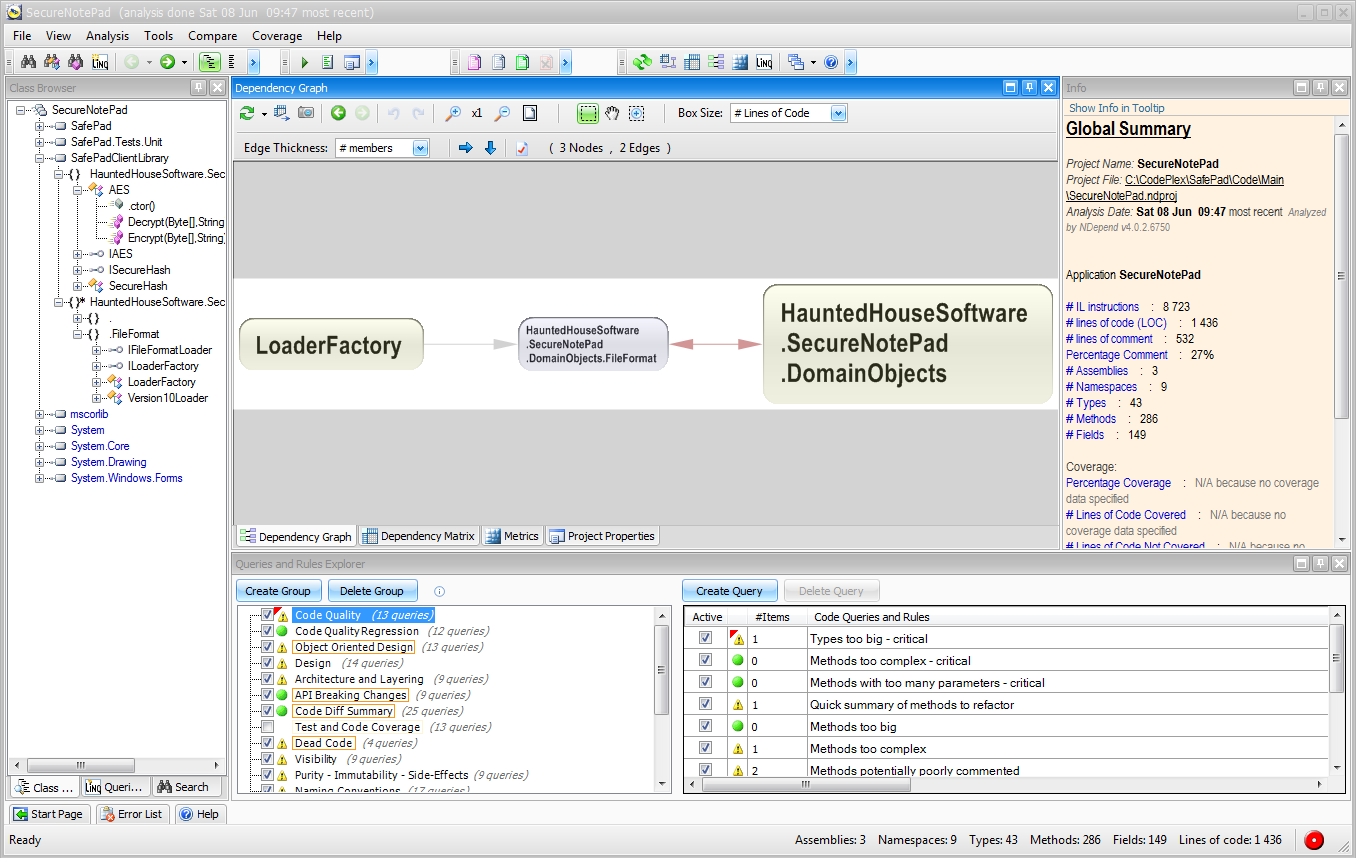Click the red status circle in status bar
The width and height of the screenshot is (1356, 858).
(x=1314, y=840)
